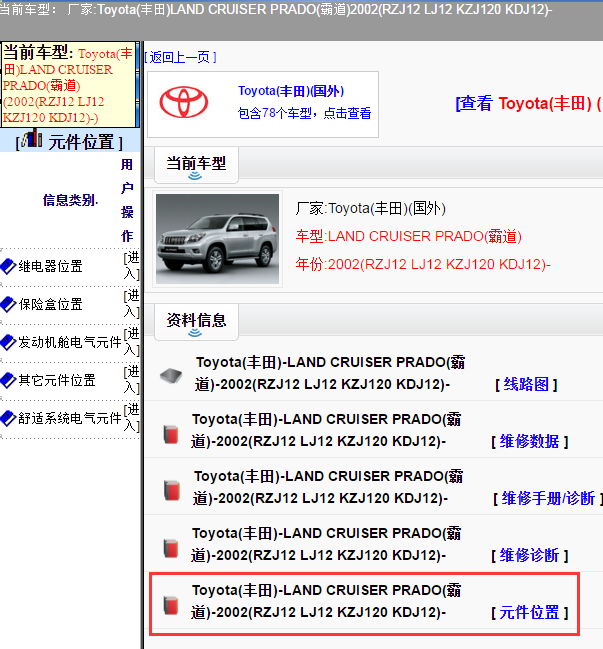This screenshot has height=649, width=603.
Task: Select the 资料信息 tab
Action: coord(196,322)
